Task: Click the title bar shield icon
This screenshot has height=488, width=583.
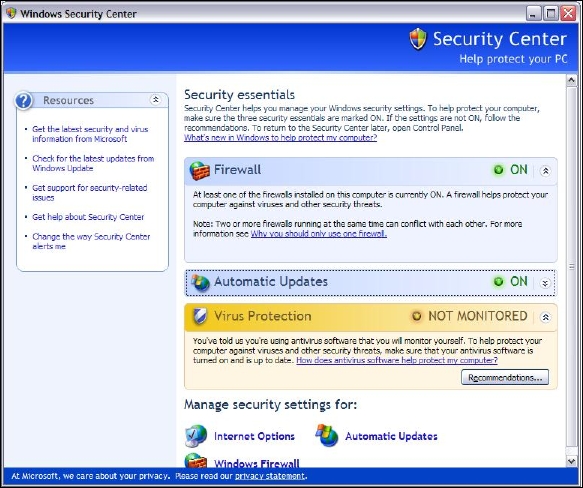Action: pyautogui.click(x=11, y=13)
